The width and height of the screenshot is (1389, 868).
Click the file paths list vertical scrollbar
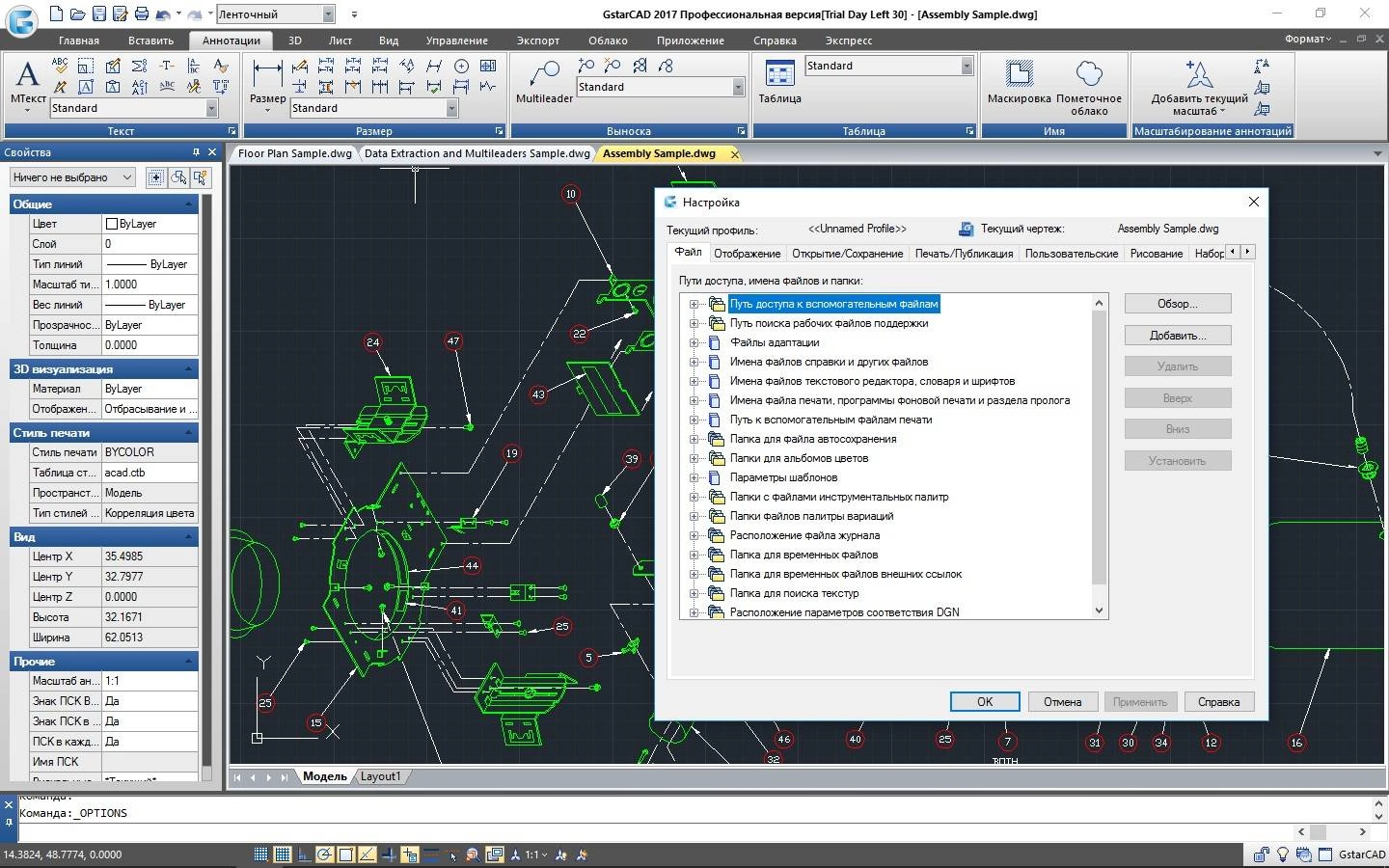(x=1099, y=457)
